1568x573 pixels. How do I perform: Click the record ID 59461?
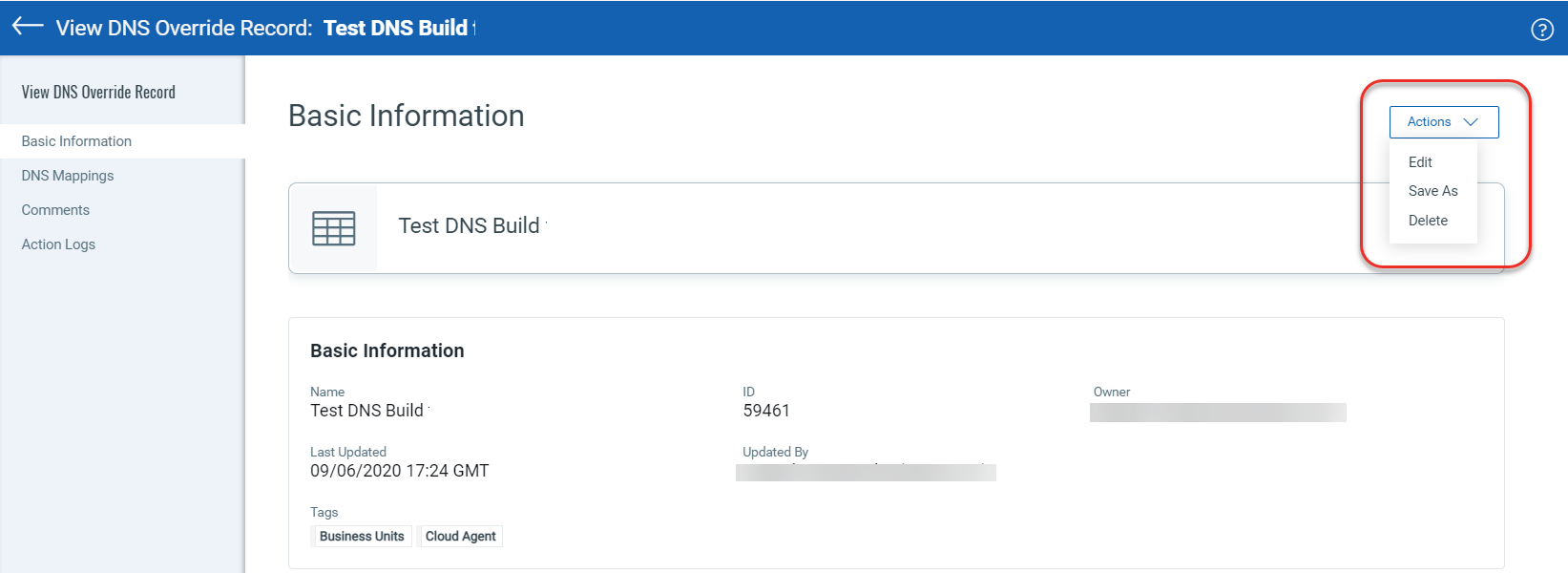pos(766,411)
